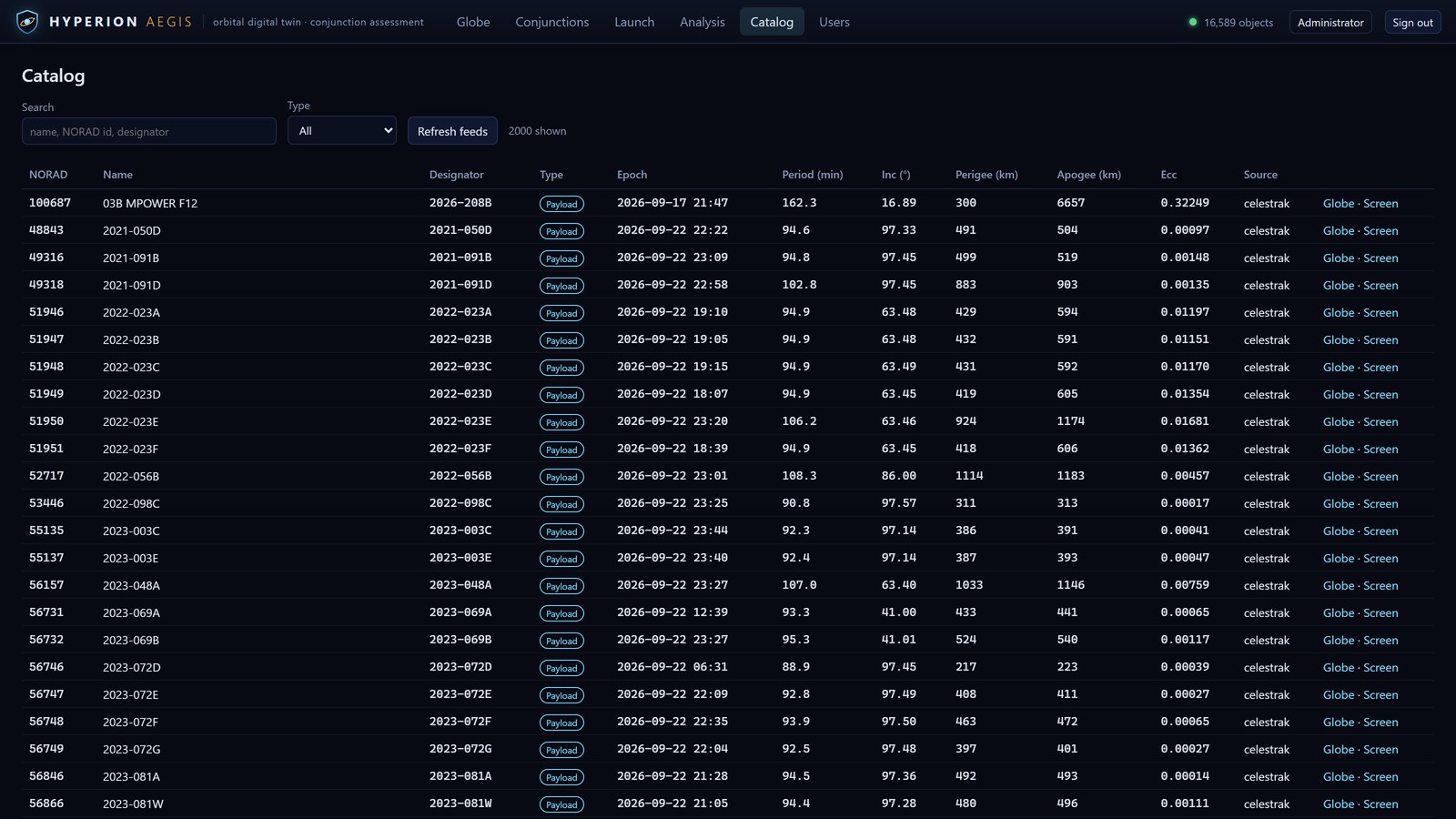Click epoch 2026-09-22 06:31

point(672,667)
